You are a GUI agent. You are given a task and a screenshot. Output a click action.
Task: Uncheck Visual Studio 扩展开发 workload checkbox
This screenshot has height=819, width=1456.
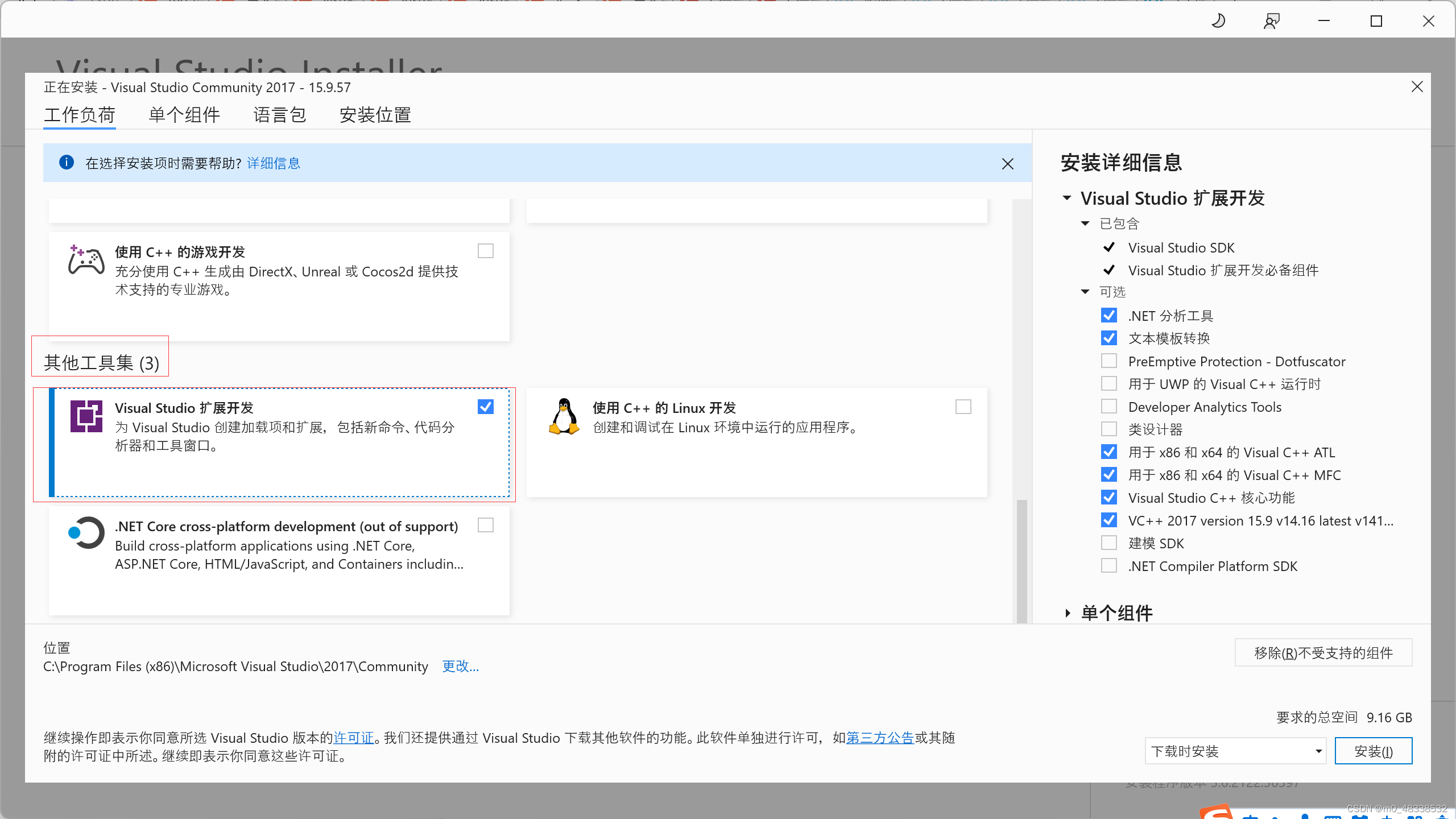coord(485,407)
